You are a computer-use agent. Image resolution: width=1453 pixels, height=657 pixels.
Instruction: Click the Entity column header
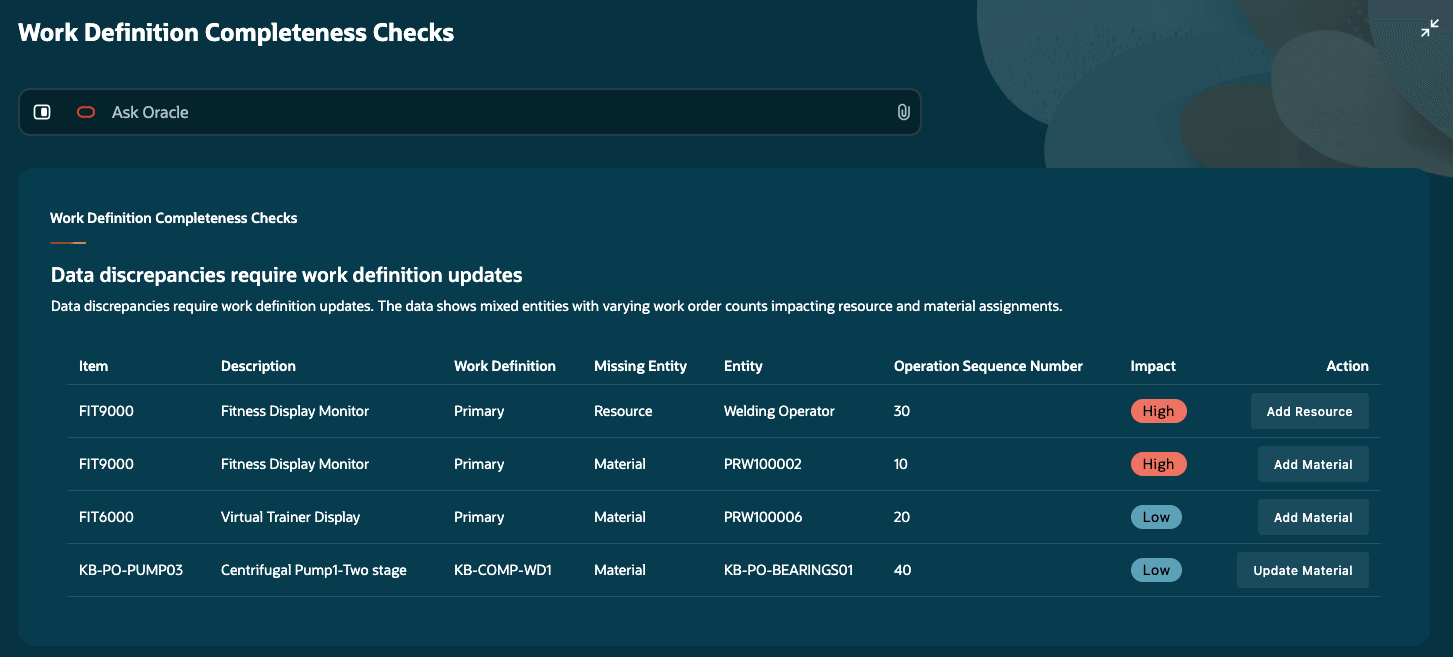click(x=743, y=366)
